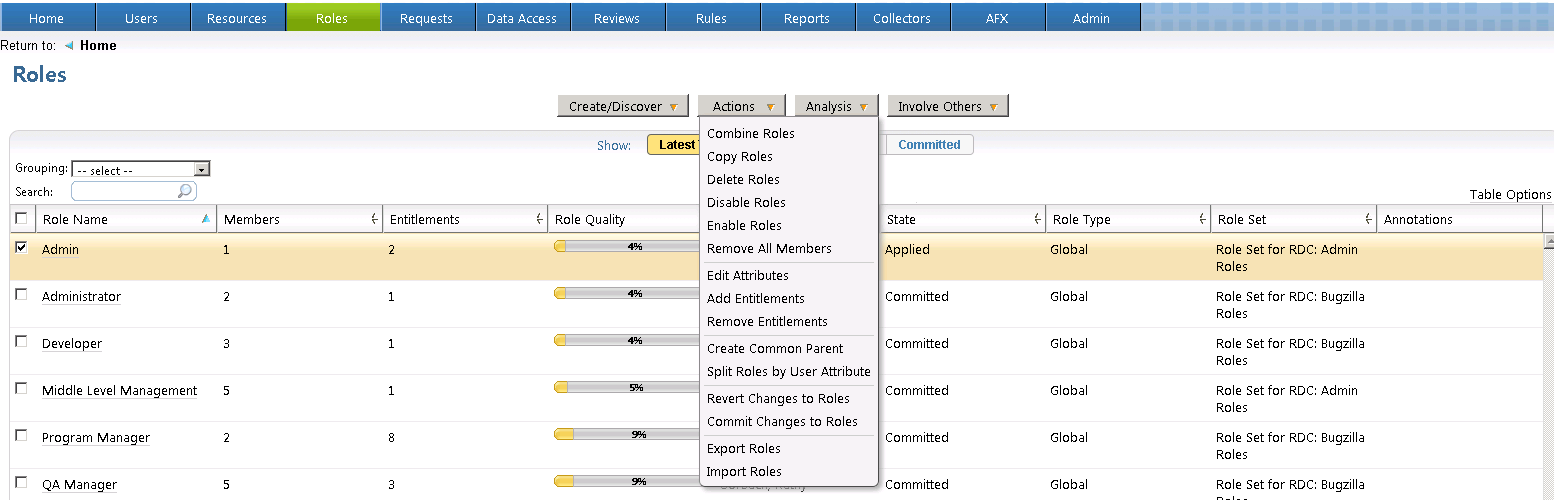The image size is (1554, 500).
Task: Click the back arrow beside Home
Action: click(69, 46)
